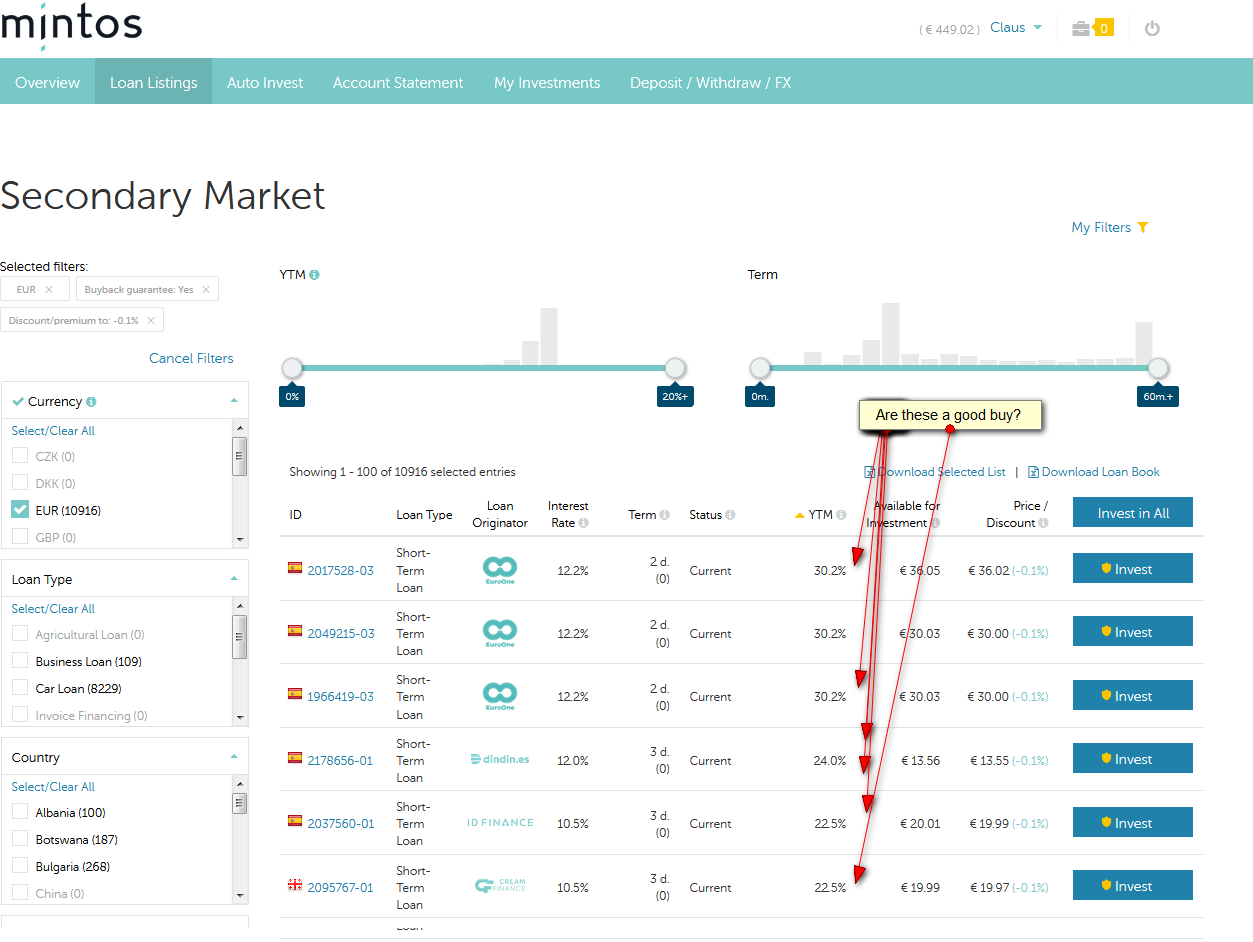Click the YTM slider 20%+ handle
This screenshot has width=1253, height=942.
(675, 368)
